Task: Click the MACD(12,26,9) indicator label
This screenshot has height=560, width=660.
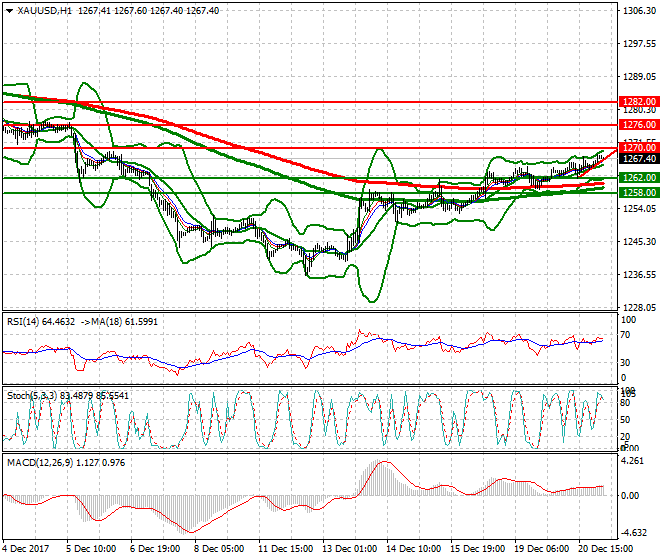Action: [66, 463]
